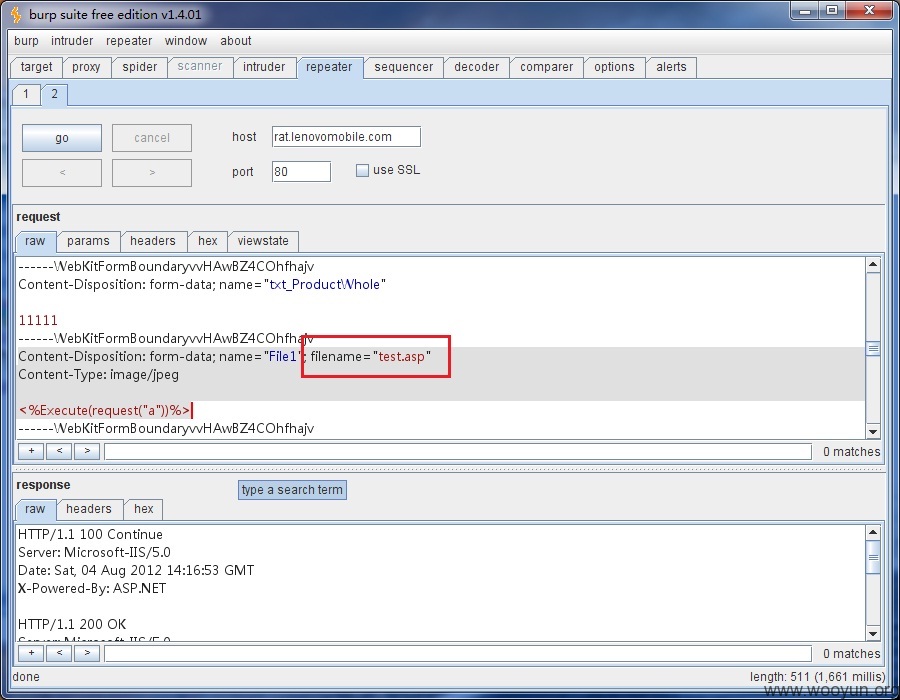Screen dimensions: 900x700
Task: Open the response headers tab
Action: 89,509
